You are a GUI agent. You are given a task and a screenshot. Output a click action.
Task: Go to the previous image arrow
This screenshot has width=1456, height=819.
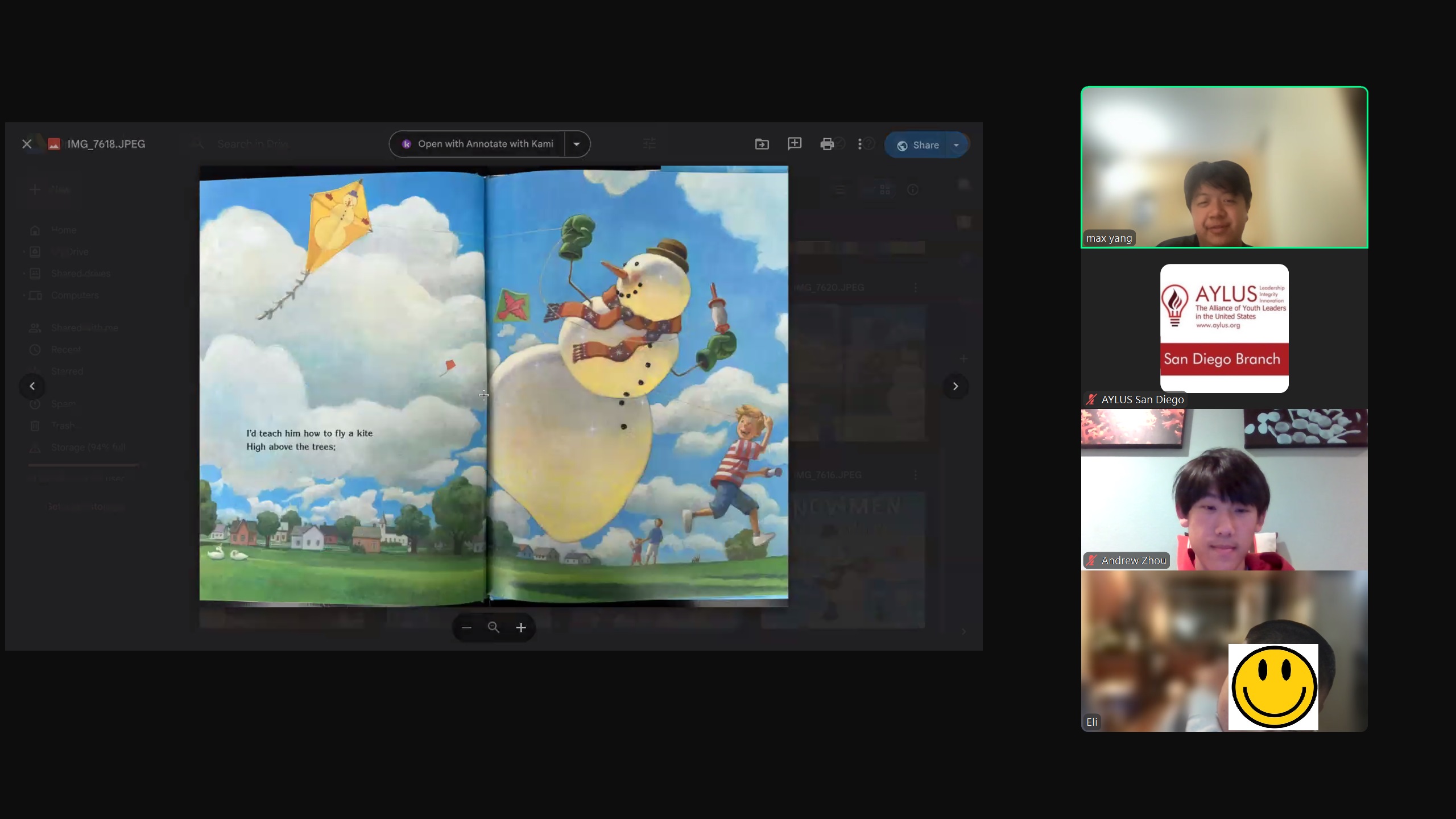click(x=32, y=386)
